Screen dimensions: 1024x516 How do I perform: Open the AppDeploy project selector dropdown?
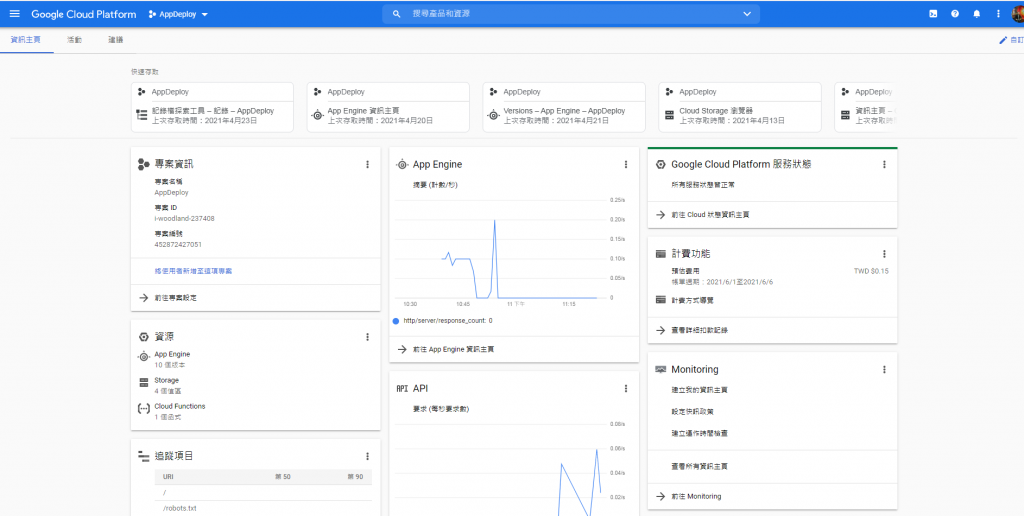coord(178,14)
